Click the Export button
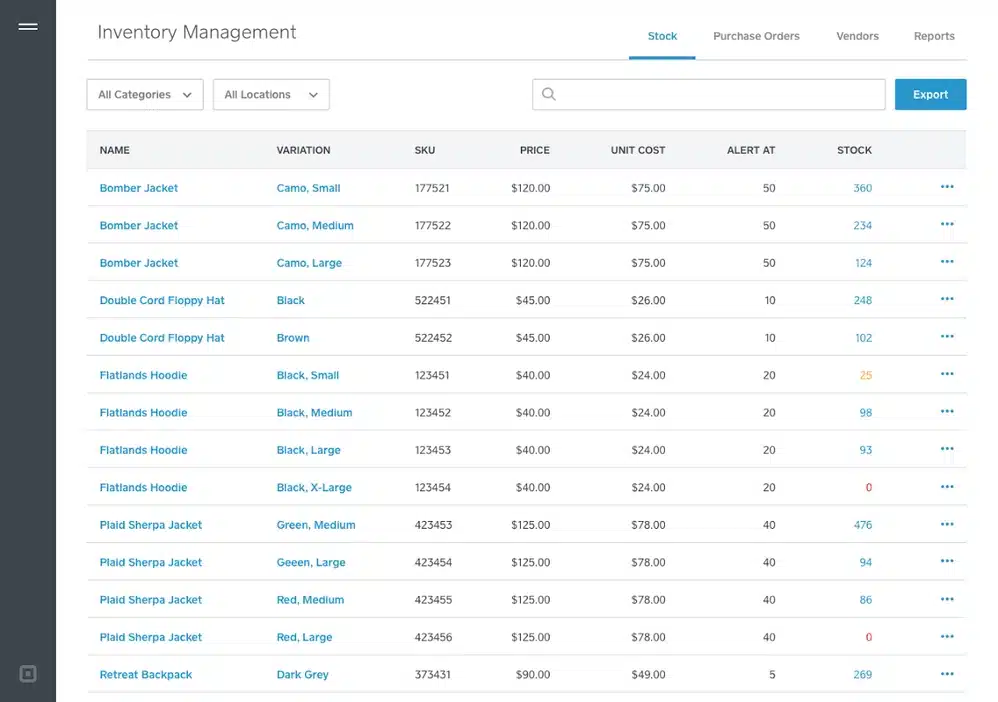This screenshot has height=702, width=998. 930,94
